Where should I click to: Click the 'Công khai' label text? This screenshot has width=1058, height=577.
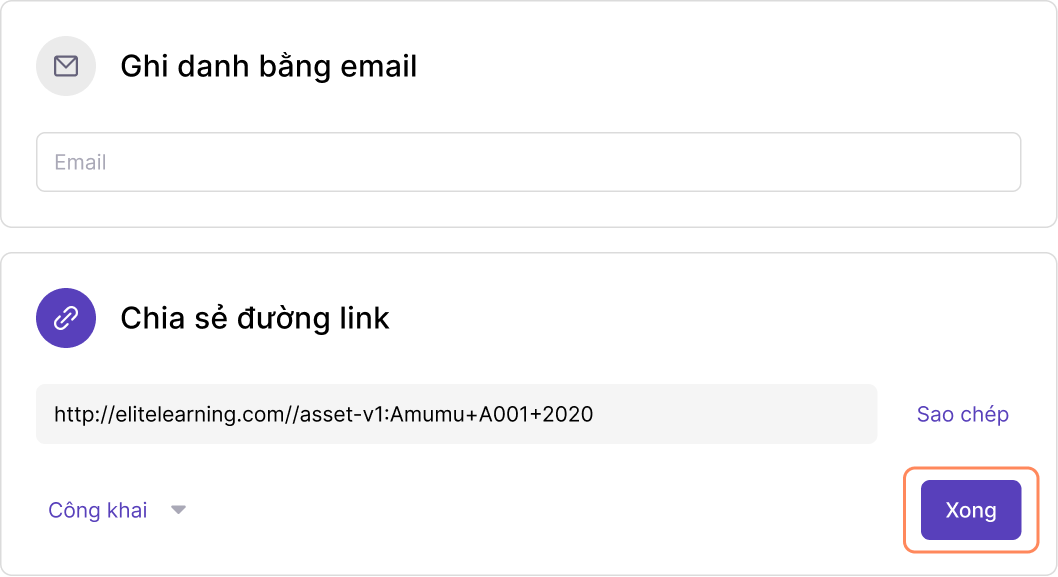pos(97,510)
